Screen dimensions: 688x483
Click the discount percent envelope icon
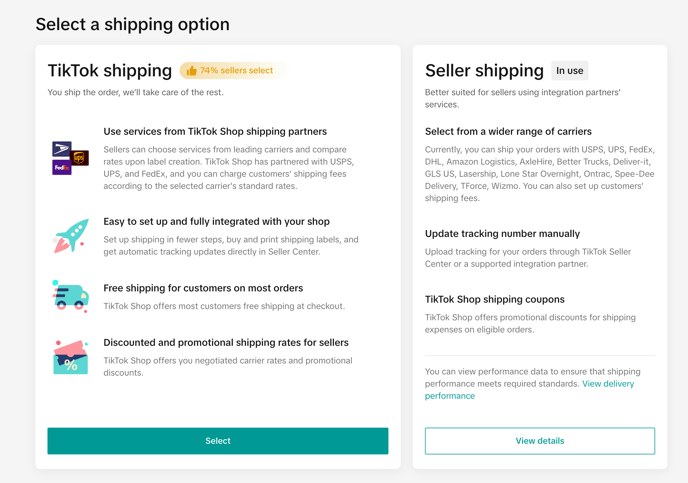click(x=70, y=357)
